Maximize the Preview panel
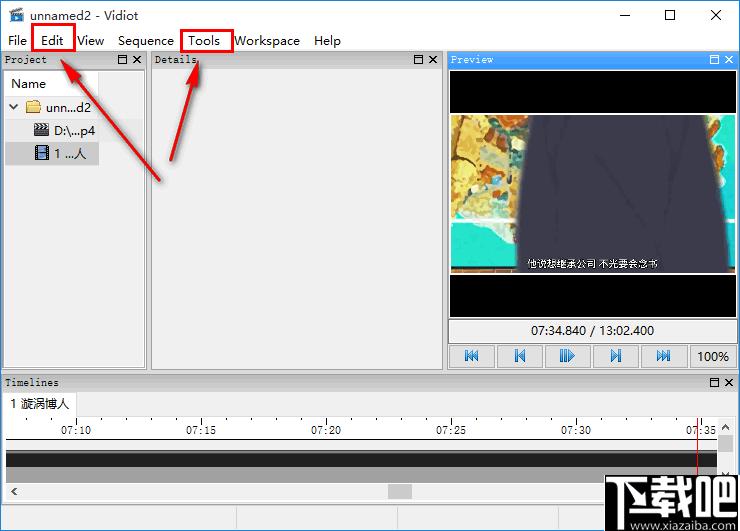This screenshot has width=740, height=531. tap(714, 59)
